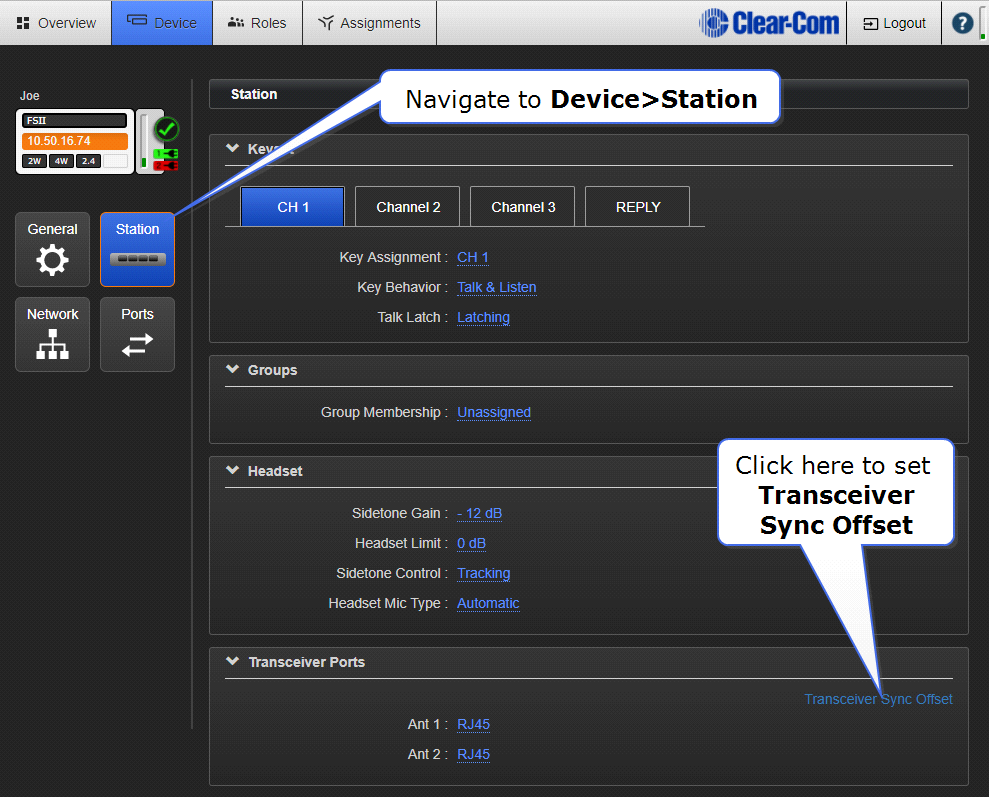Change Ant 1 RJ45 setting
The height and width of the screenshot is (797, 989).
[x=473, y=724]
